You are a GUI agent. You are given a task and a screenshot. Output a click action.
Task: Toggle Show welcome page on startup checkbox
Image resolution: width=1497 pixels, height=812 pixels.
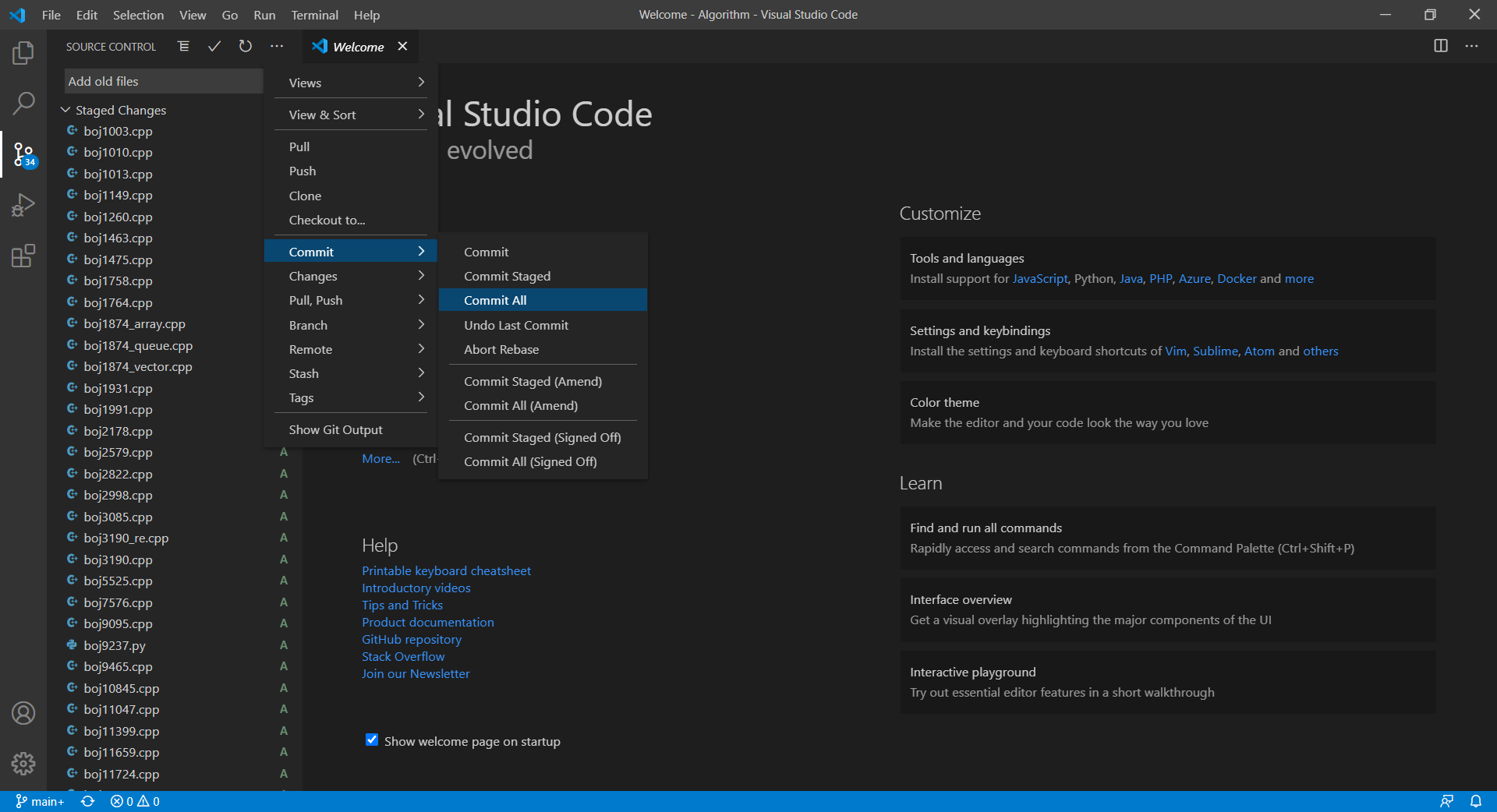tap(372, 740)
